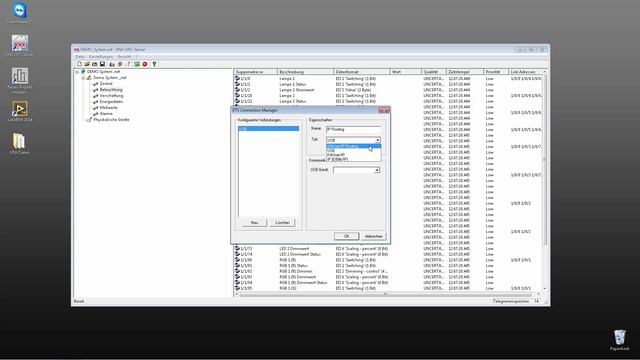
Task: Confirm dialog with OK button
Action: click(x=346, y=236)
